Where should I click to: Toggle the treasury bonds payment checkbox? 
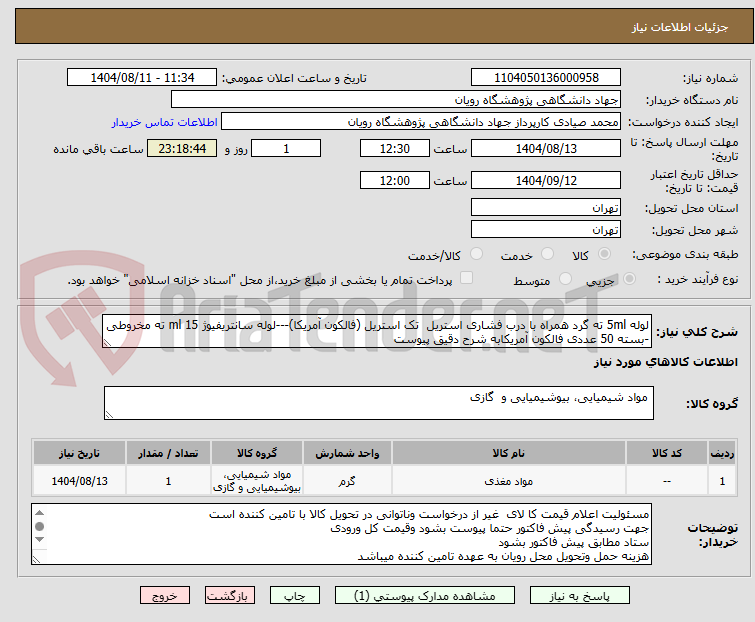click(466, 281)
